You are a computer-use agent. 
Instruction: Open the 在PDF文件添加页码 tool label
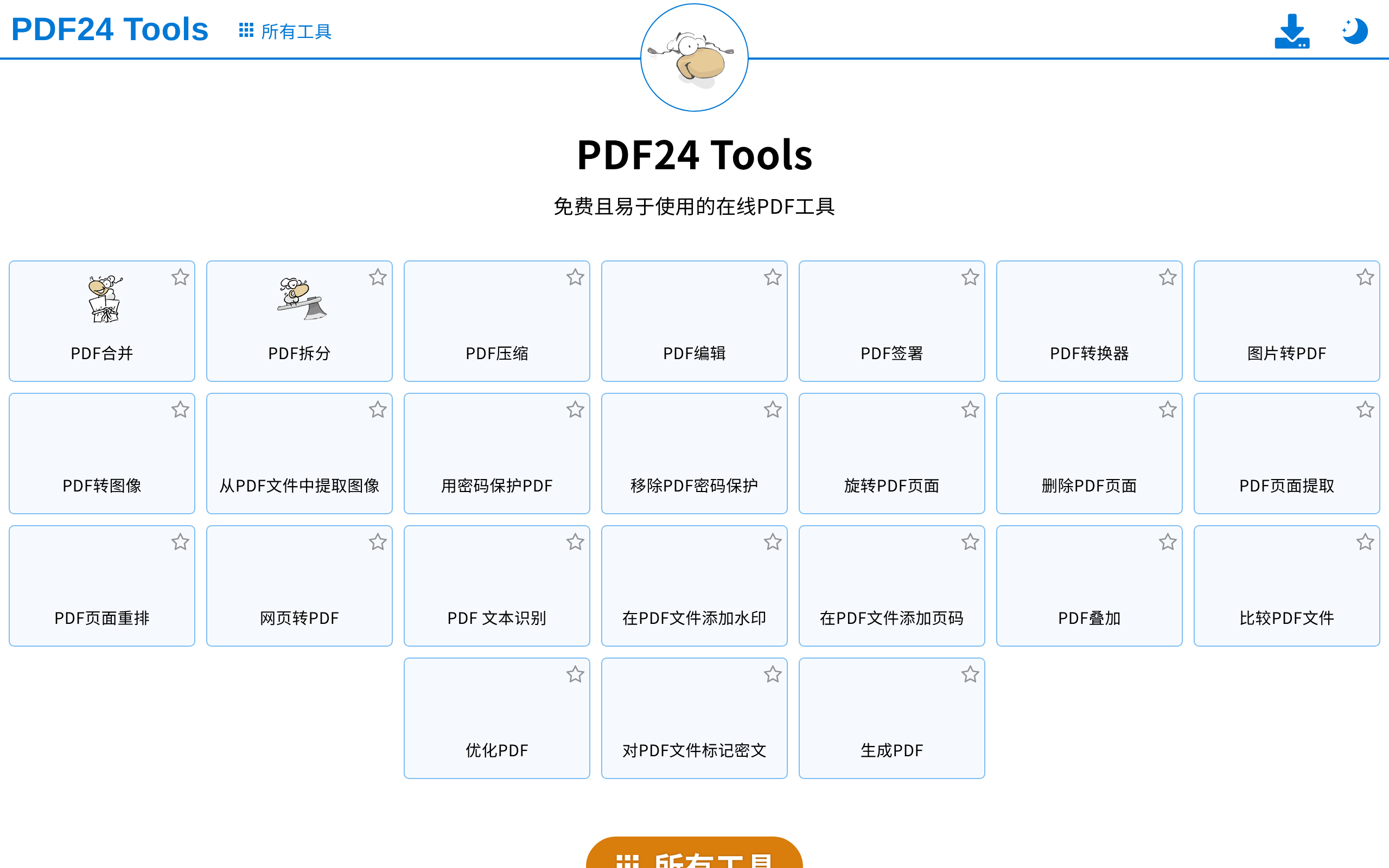(x=892, y=618)
